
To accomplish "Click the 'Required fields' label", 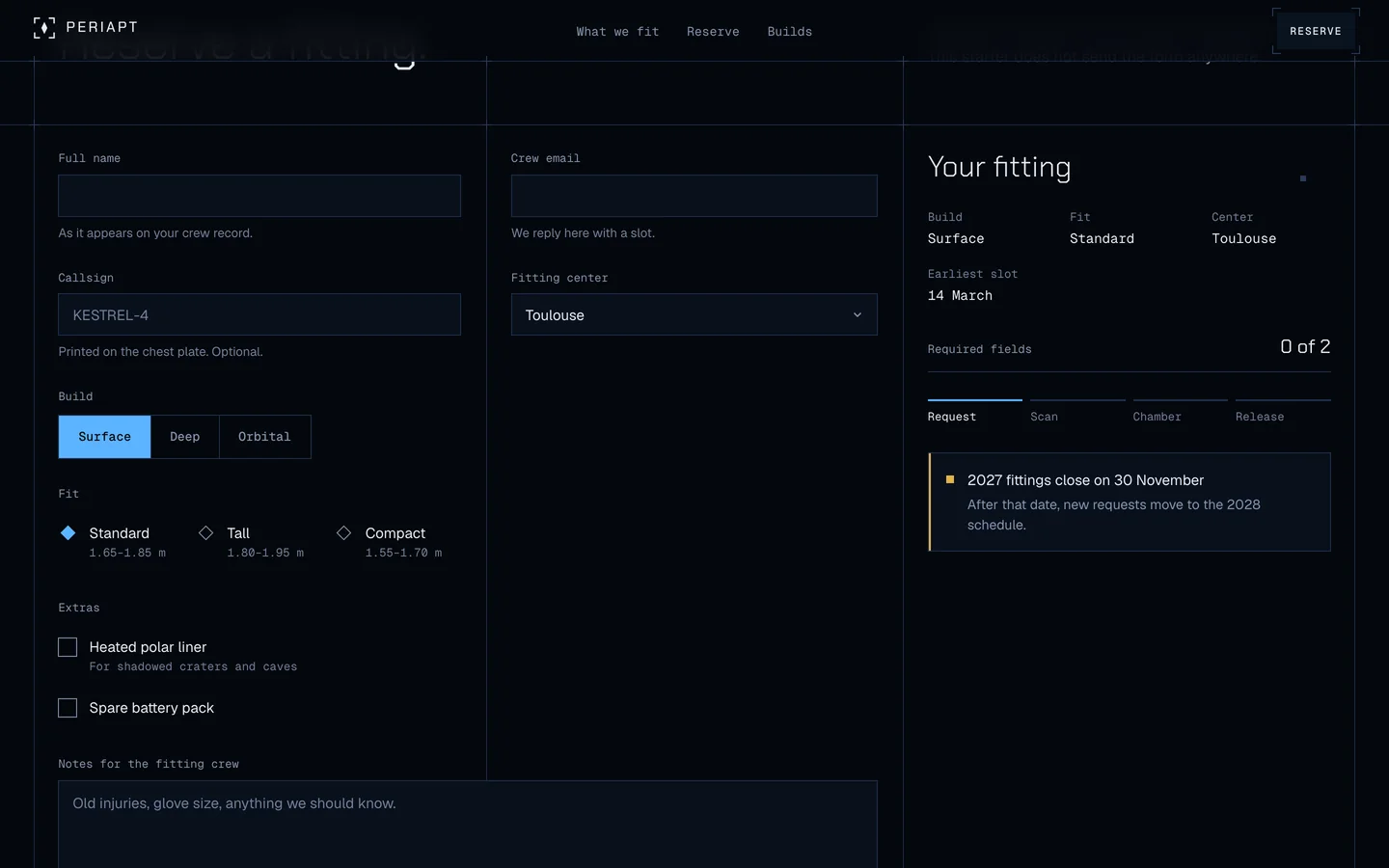I will [x=979, y=349].
